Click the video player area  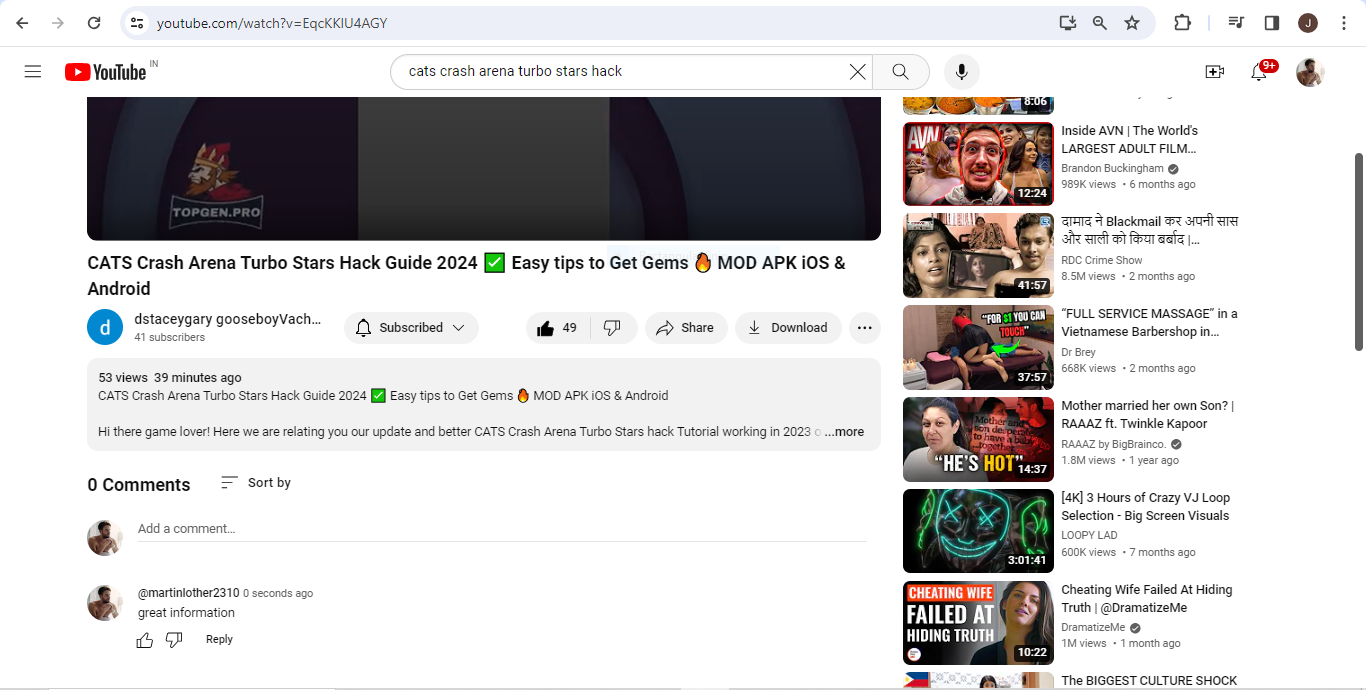coord(484,168)
